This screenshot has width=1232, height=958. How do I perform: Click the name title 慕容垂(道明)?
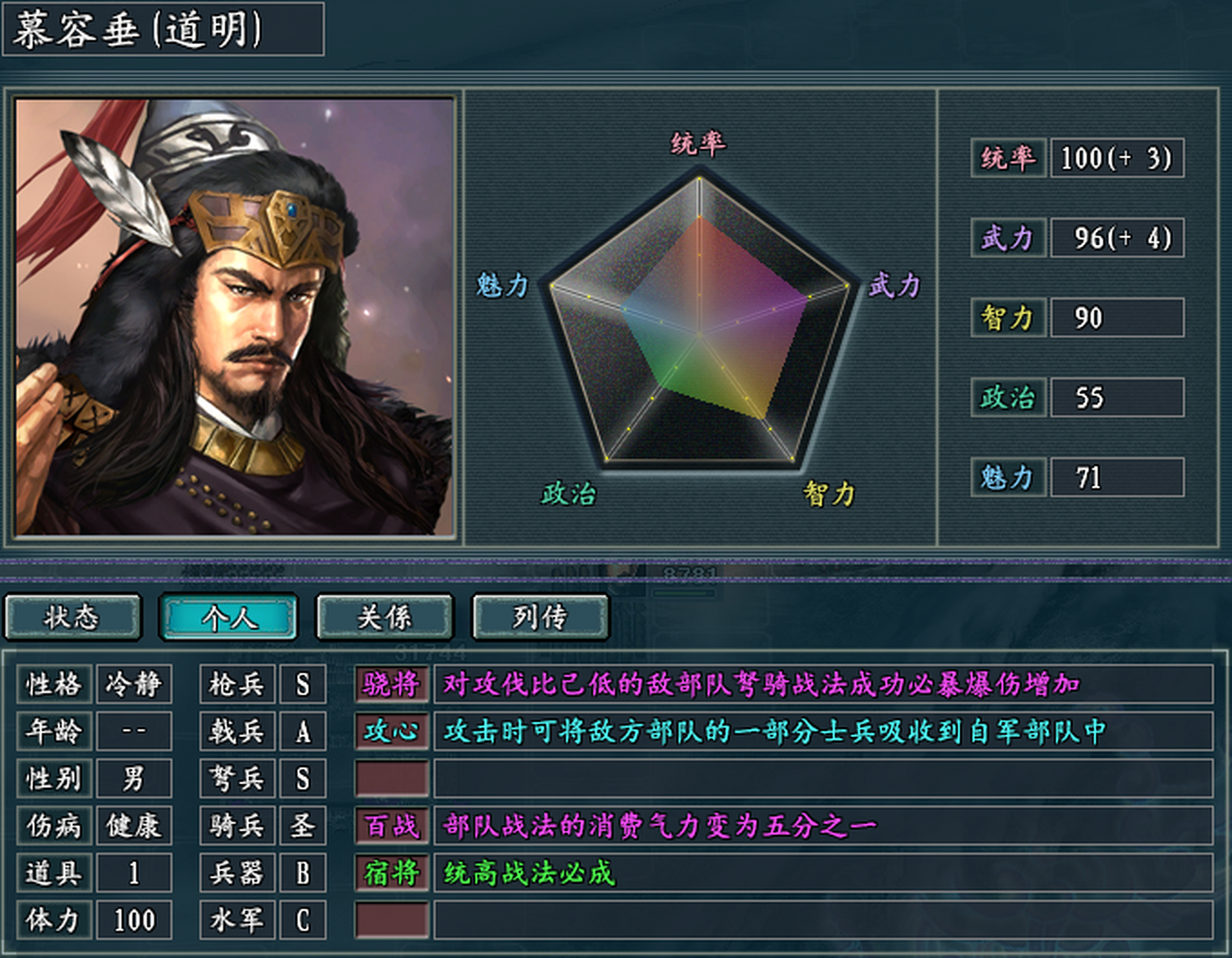163,30
